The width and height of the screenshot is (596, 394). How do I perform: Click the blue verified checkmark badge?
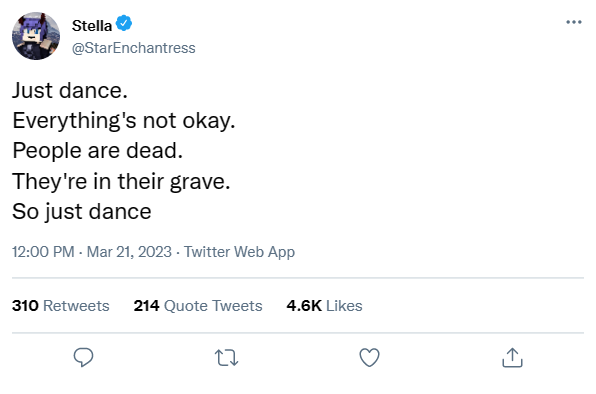(x=124, y=23)
